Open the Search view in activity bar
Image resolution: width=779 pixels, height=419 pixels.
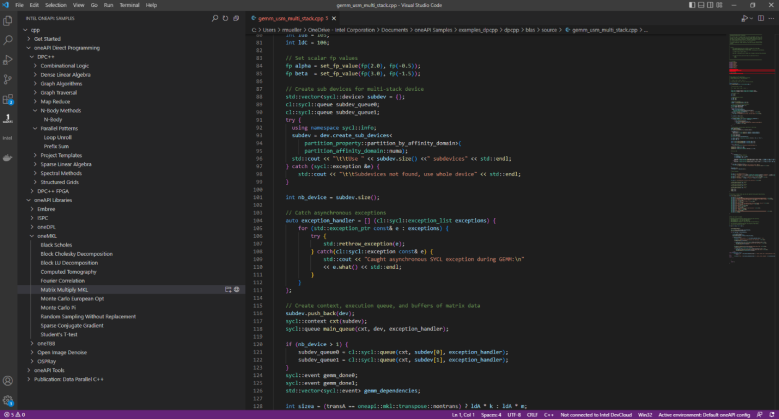[8, 40]
